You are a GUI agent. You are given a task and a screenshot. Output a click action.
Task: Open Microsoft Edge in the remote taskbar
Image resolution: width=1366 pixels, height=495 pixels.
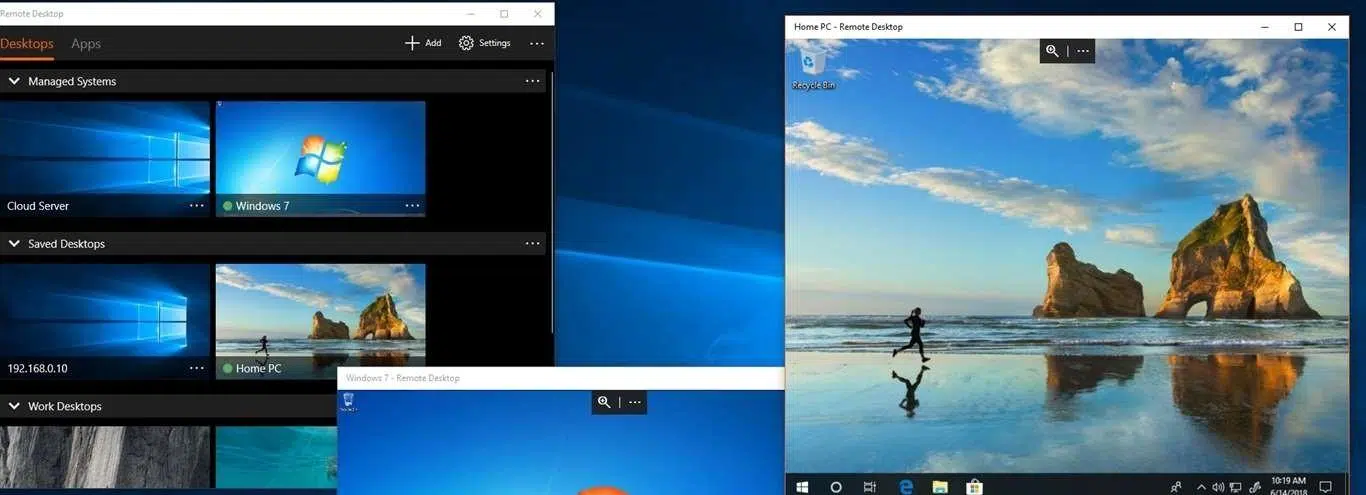point(906,487)
